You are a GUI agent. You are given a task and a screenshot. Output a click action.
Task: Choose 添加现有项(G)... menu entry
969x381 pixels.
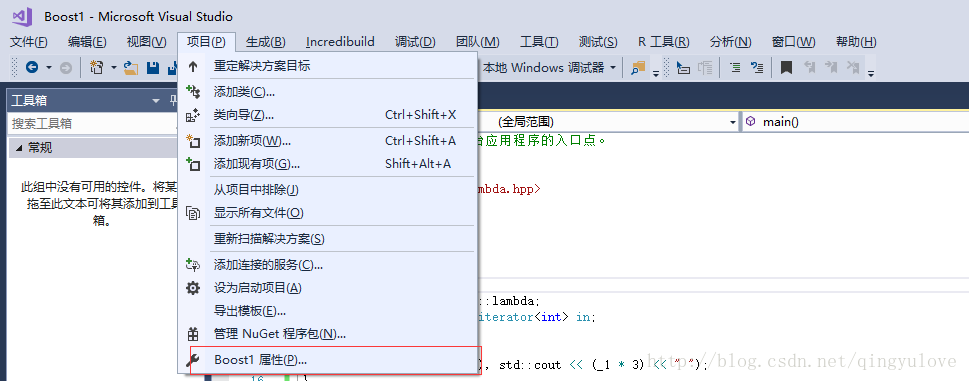(328, 164)
